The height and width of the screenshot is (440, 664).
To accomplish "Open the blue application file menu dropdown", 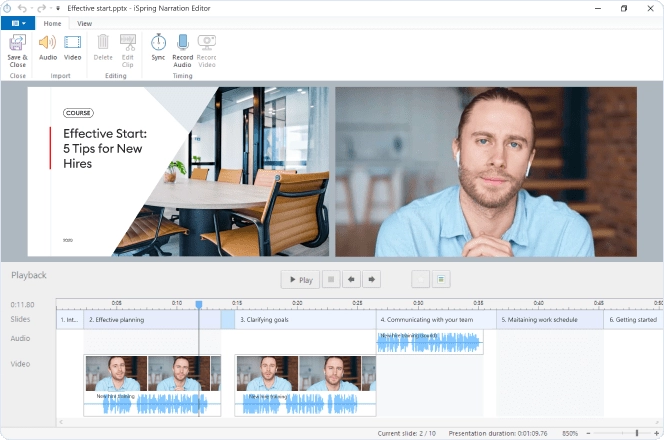I will 19,23.
